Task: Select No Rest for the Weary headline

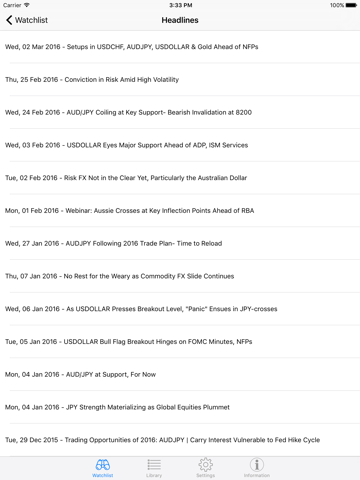Action: (x=180, y=276)
